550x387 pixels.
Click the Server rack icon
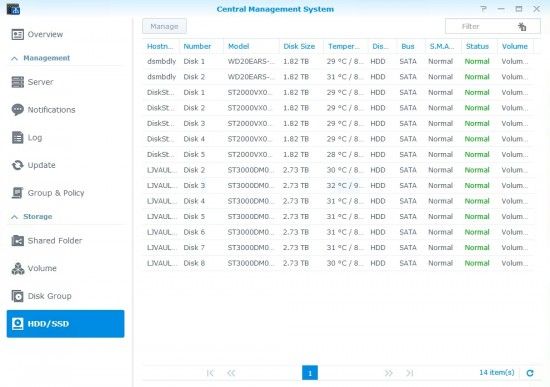coord(18,82)
